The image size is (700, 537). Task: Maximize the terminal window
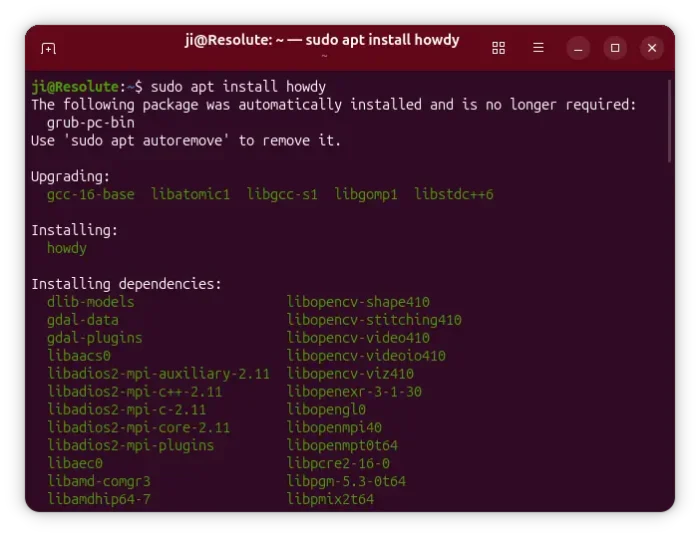pyautogui.click(x=615, y=48)
